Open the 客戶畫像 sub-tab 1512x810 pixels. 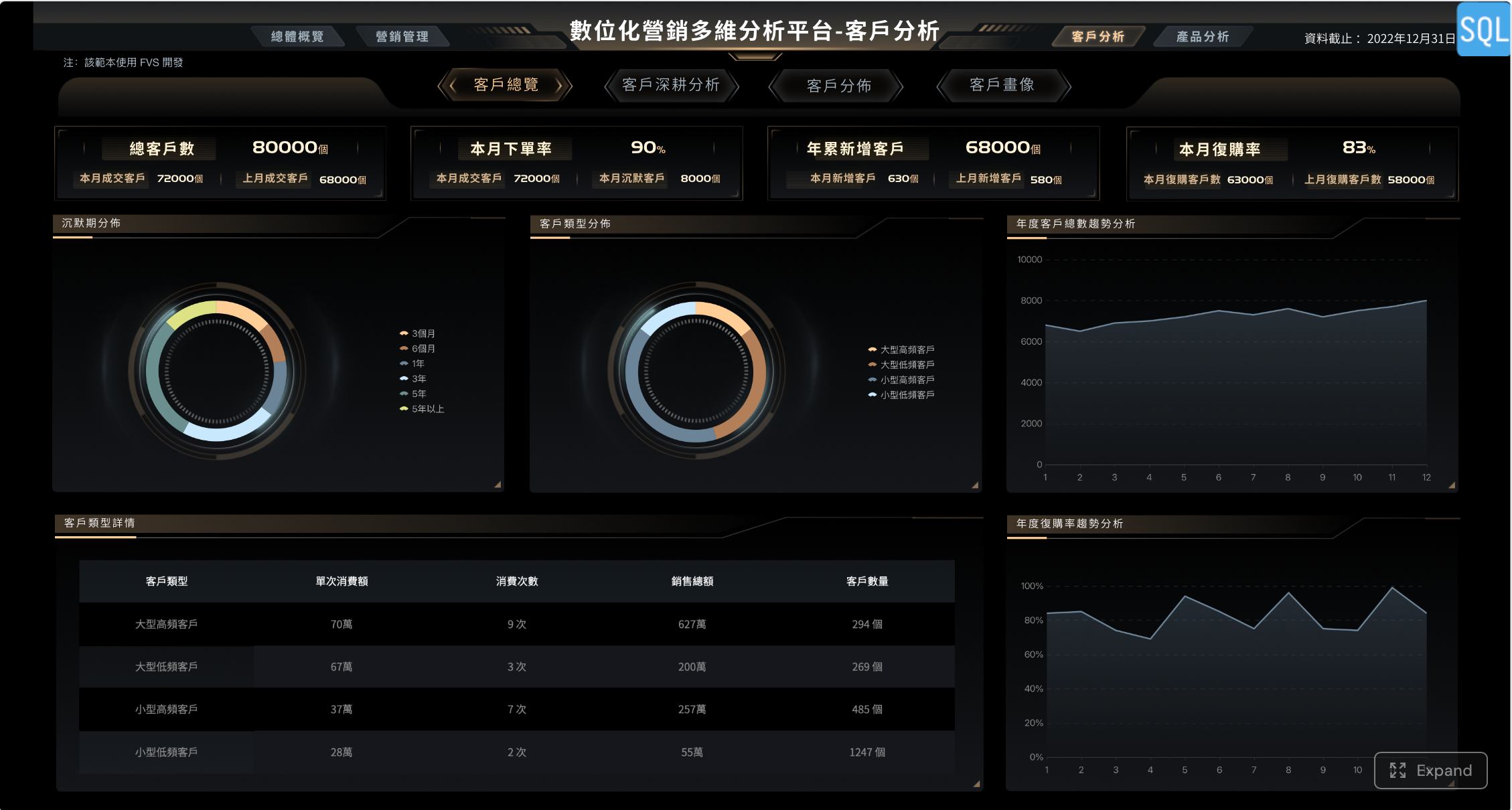click(x=1002, y=85)
